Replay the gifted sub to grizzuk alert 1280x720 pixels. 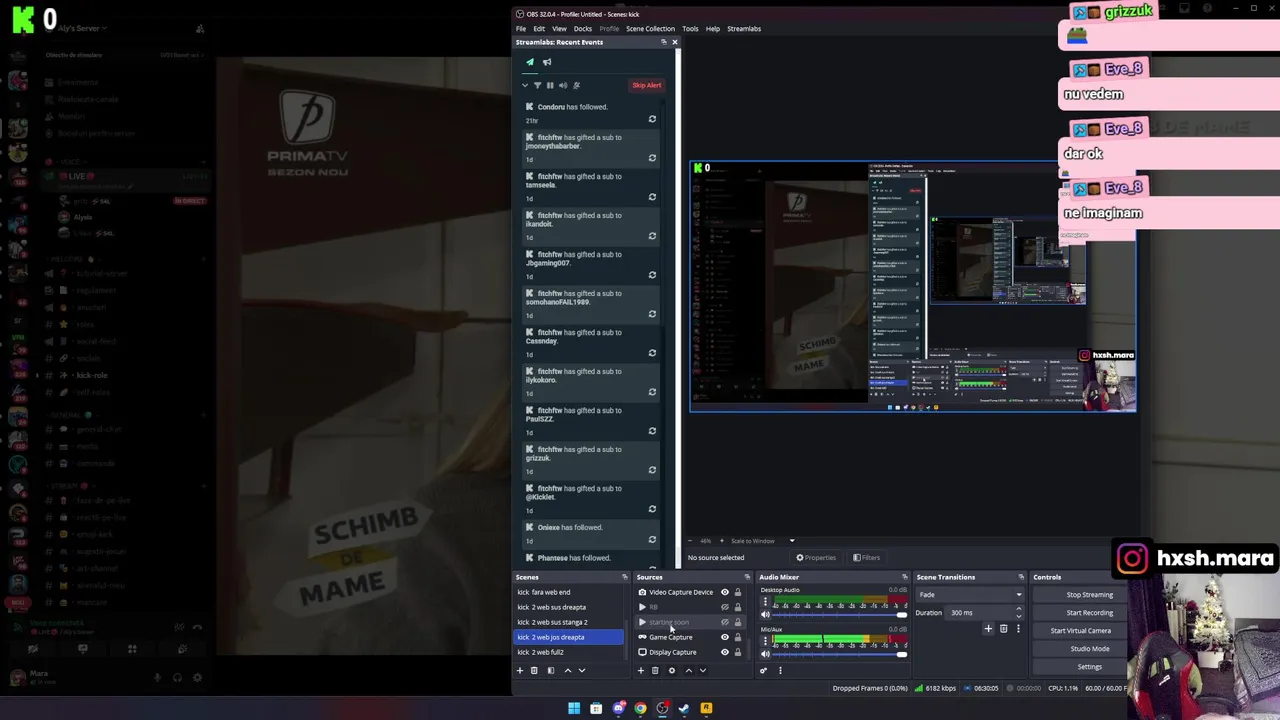click(652, 470)
